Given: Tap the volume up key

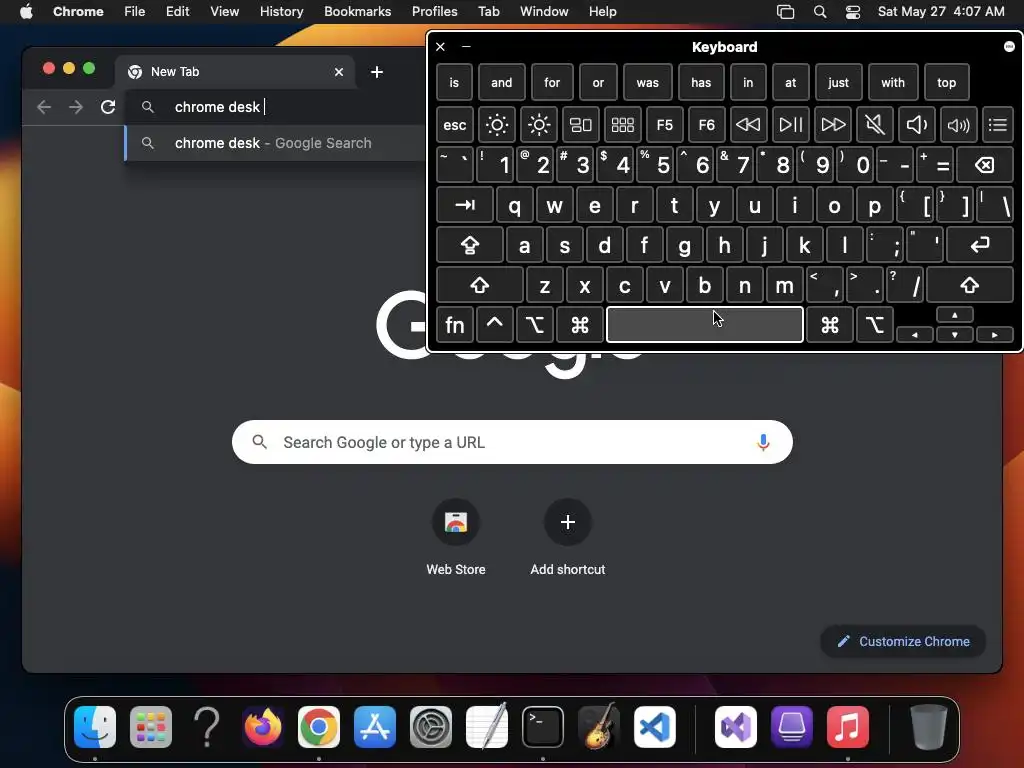Looking at the screenshot, I should point(958,124).
